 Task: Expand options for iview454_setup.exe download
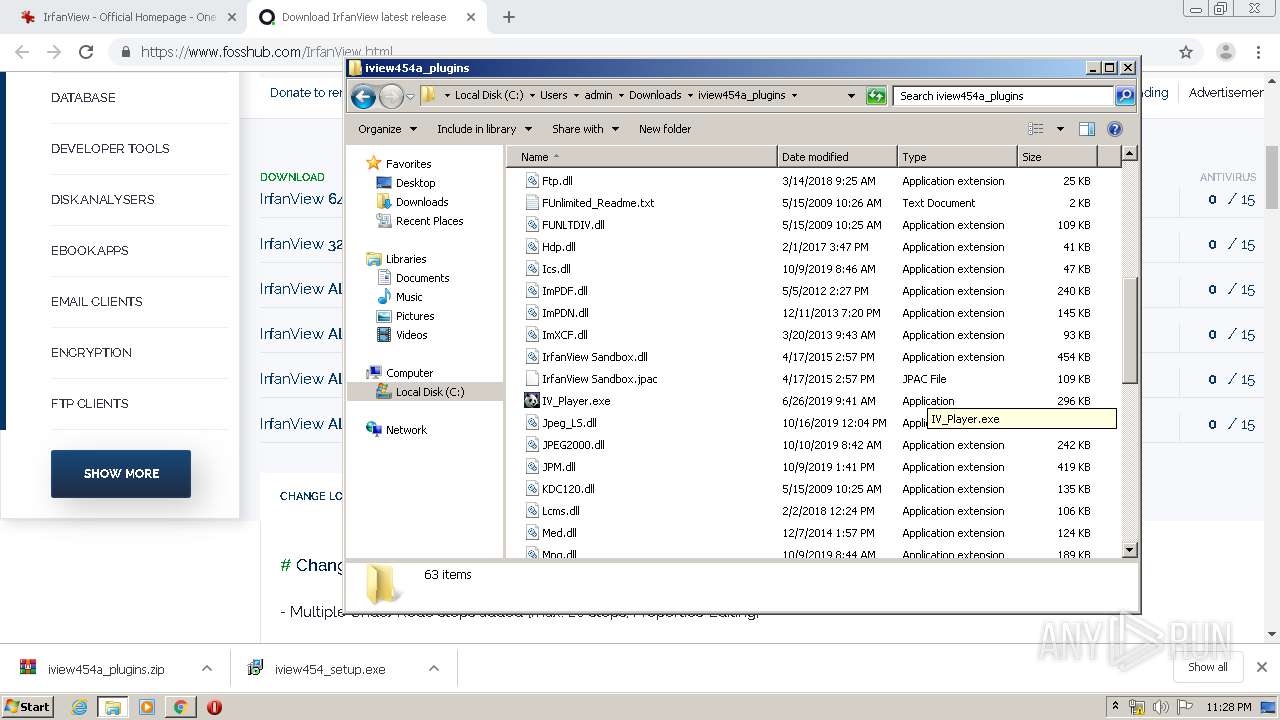point(434,668)
